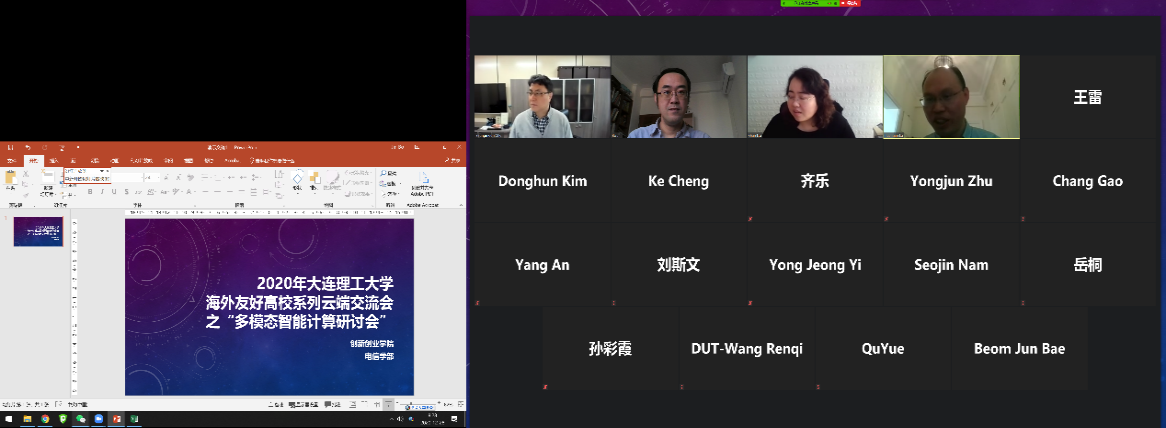Viewport: 1166px width, 428px height.
Task: Open the File menu tab
Action: click(10, 160)
